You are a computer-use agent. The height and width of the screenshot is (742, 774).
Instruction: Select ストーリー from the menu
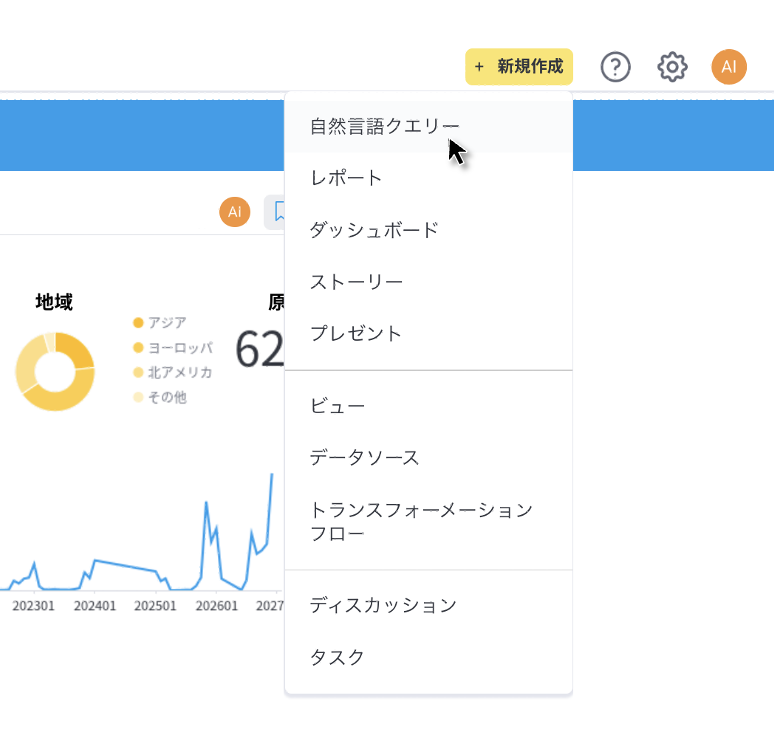point(356,282)
